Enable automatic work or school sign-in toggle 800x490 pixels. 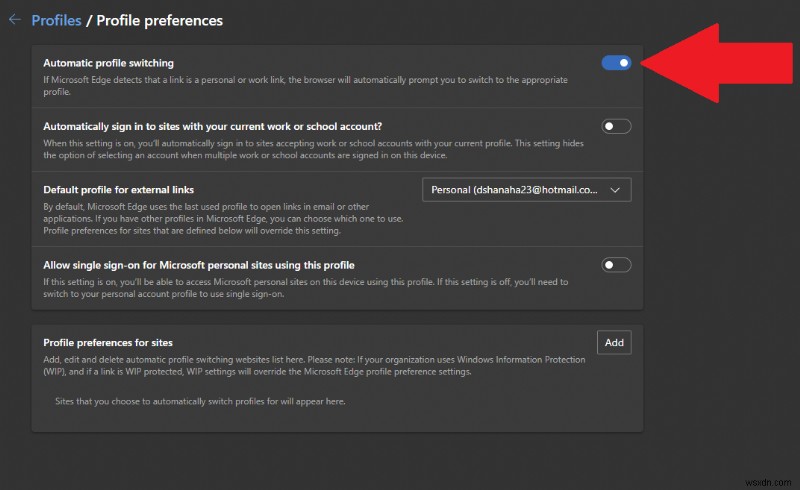(x=616, y=126)
